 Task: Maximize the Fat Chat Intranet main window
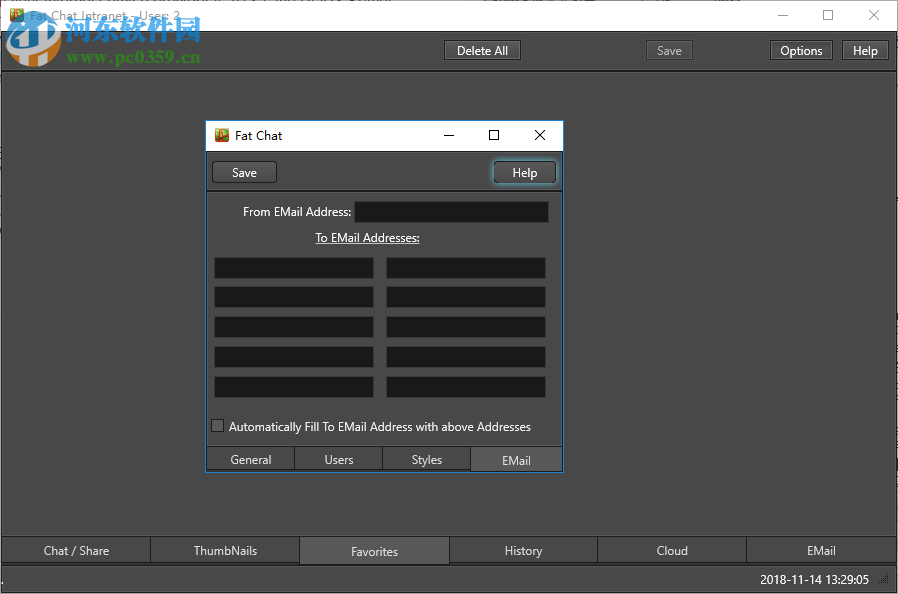point(828,15)
